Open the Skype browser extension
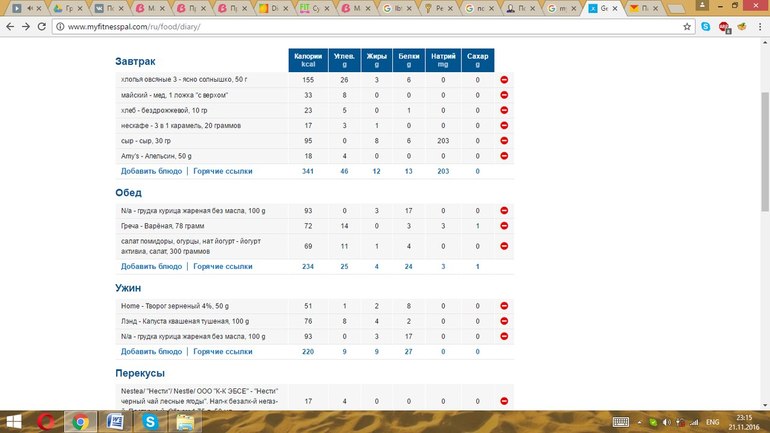Screen dimensions: 770x433 point(706,27)
